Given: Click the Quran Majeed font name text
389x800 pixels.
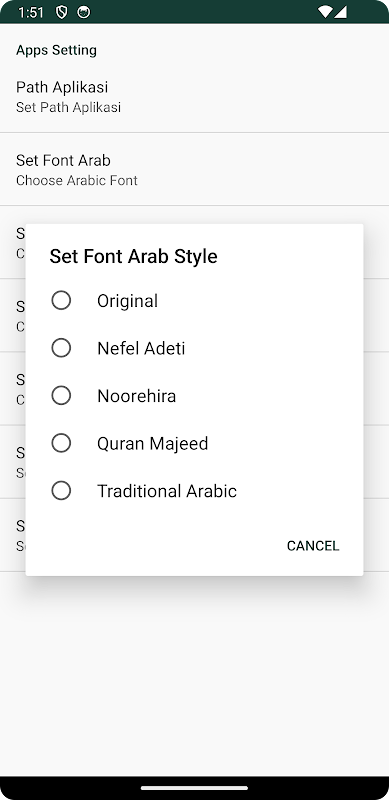Looking at the screenshot, I should pos(153,443).
